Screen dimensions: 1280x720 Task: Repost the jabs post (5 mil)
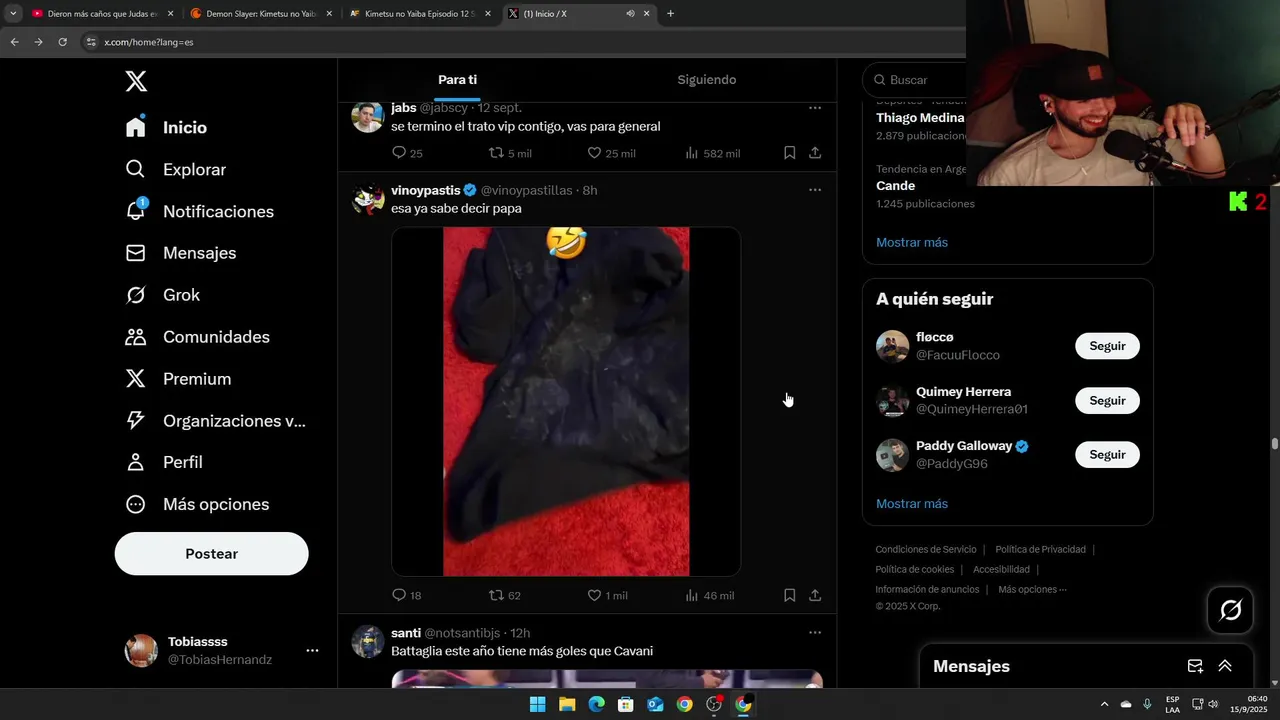pyautogui.click(x=509, y=153)
